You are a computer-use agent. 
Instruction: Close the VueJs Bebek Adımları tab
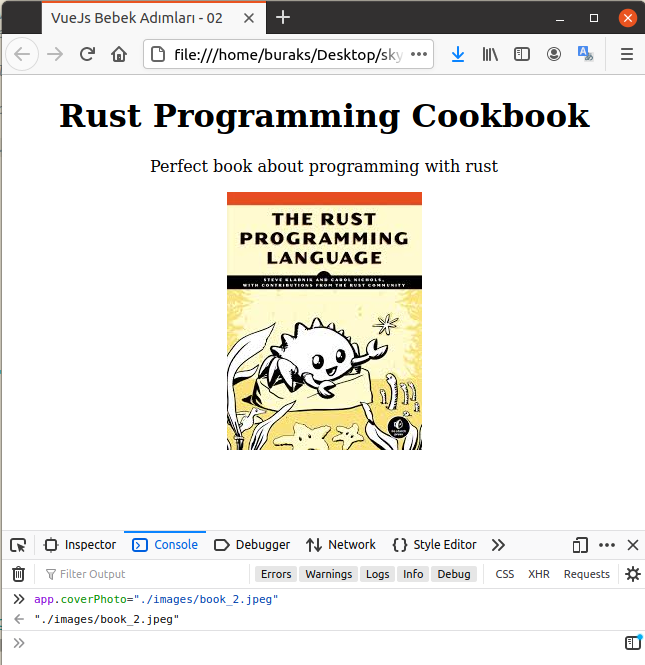(x=249, y=18)
